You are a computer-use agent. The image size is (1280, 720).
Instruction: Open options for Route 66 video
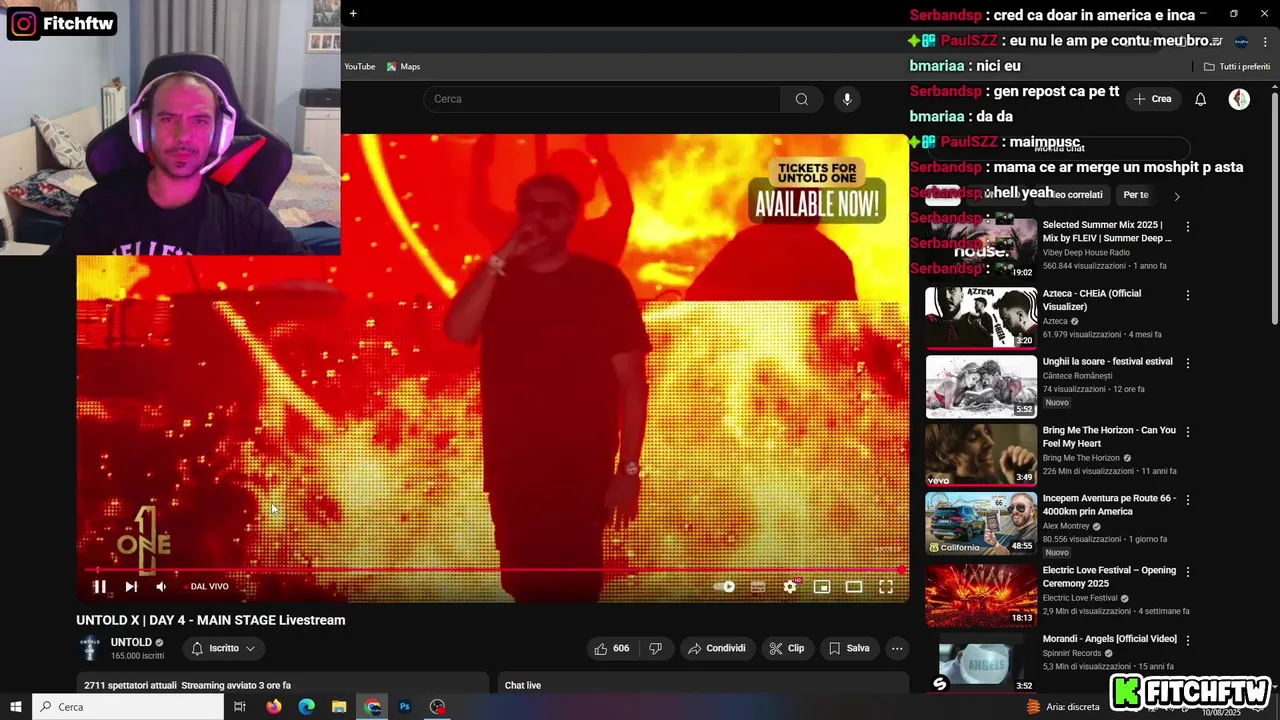point(1188,500)
